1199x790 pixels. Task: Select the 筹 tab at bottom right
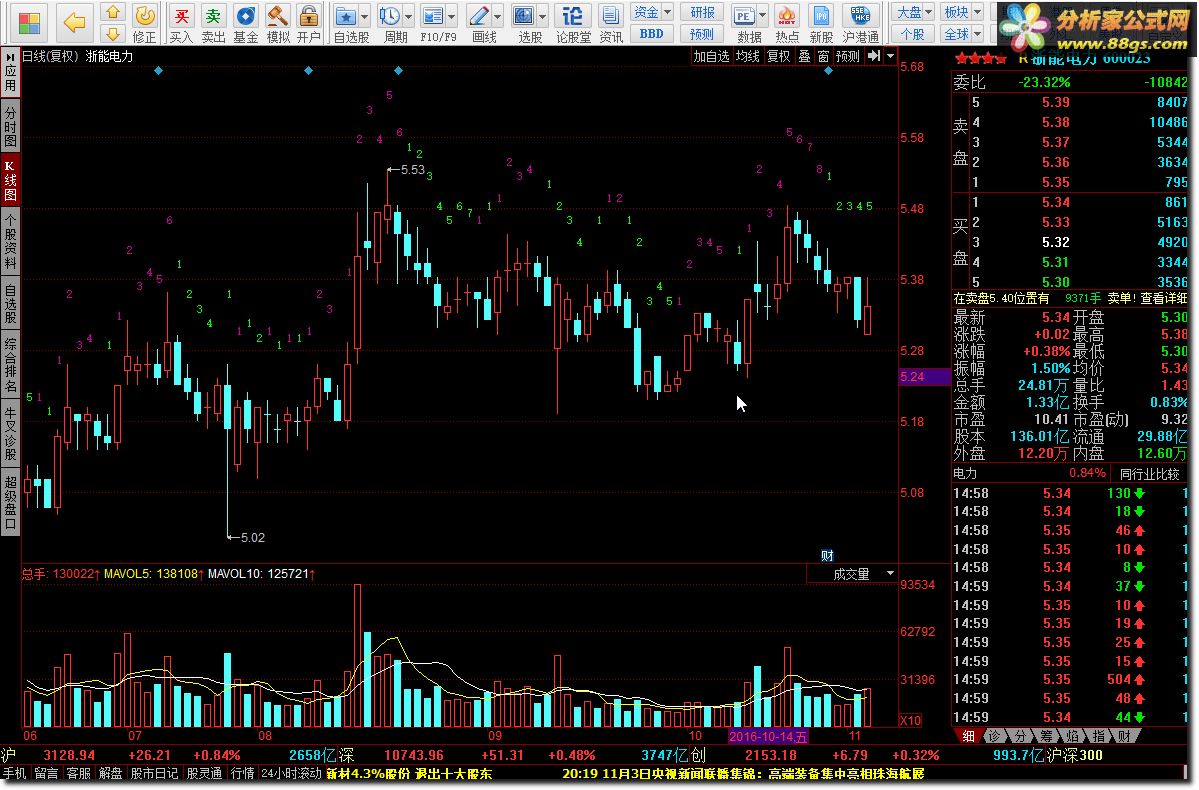(1045, 736)
